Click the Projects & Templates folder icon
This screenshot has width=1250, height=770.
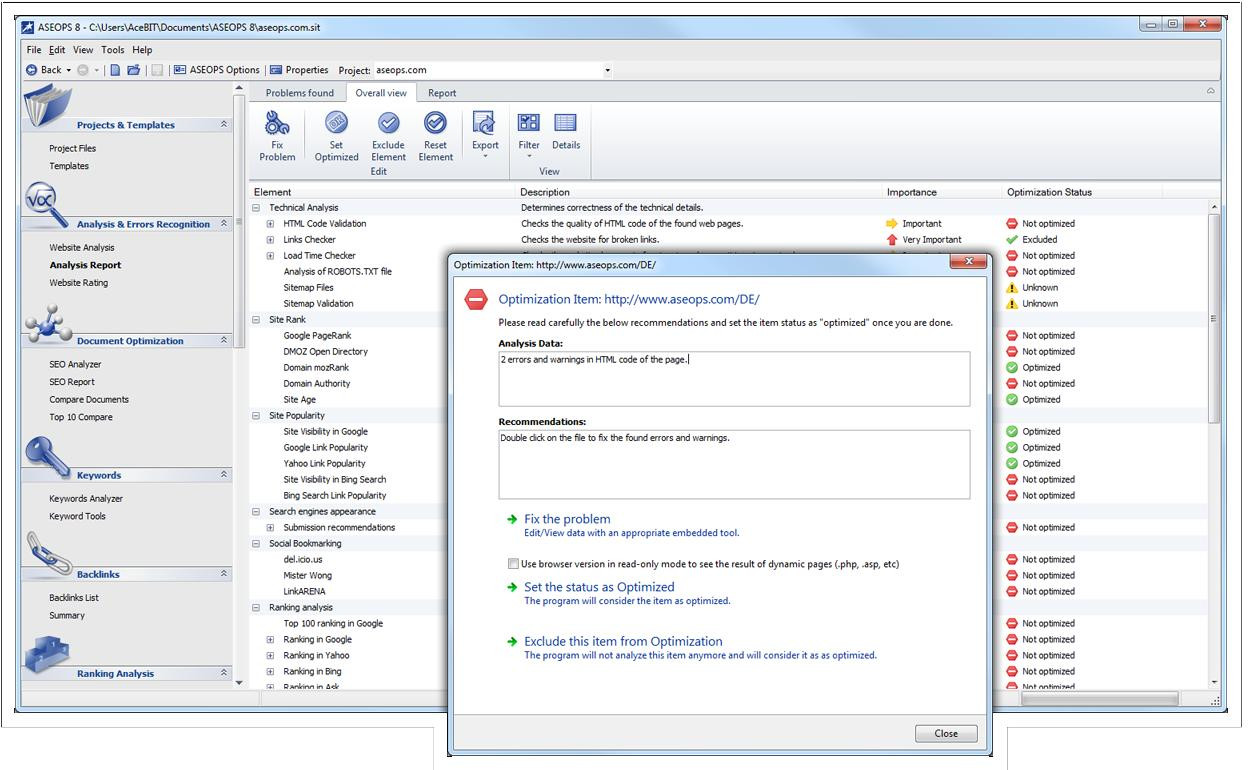(47, 107)
